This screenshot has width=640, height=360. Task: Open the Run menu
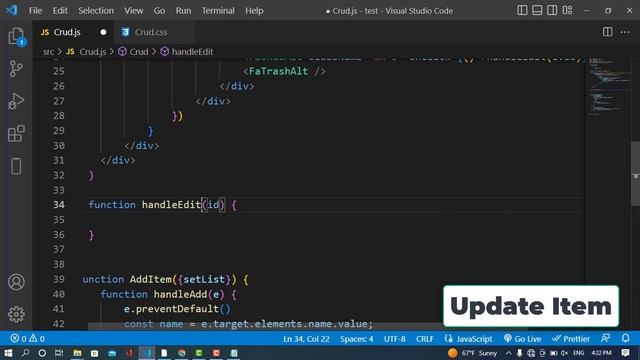pos(183,11)
